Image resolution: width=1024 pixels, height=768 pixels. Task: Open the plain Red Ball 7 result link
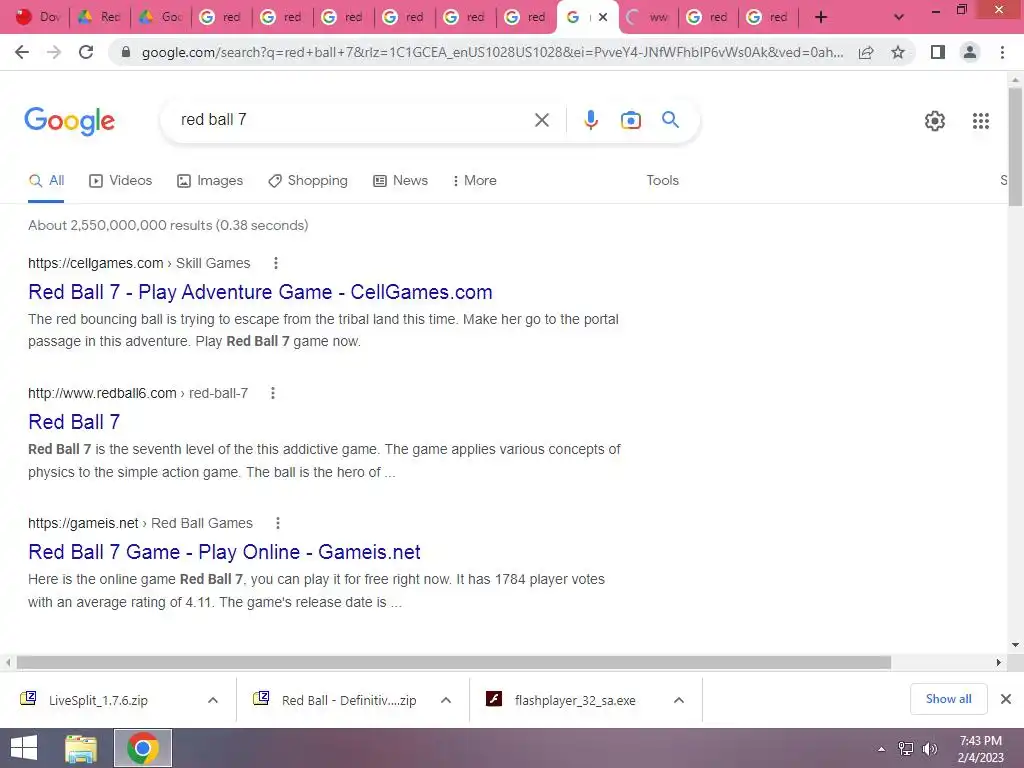coord(74,422)
